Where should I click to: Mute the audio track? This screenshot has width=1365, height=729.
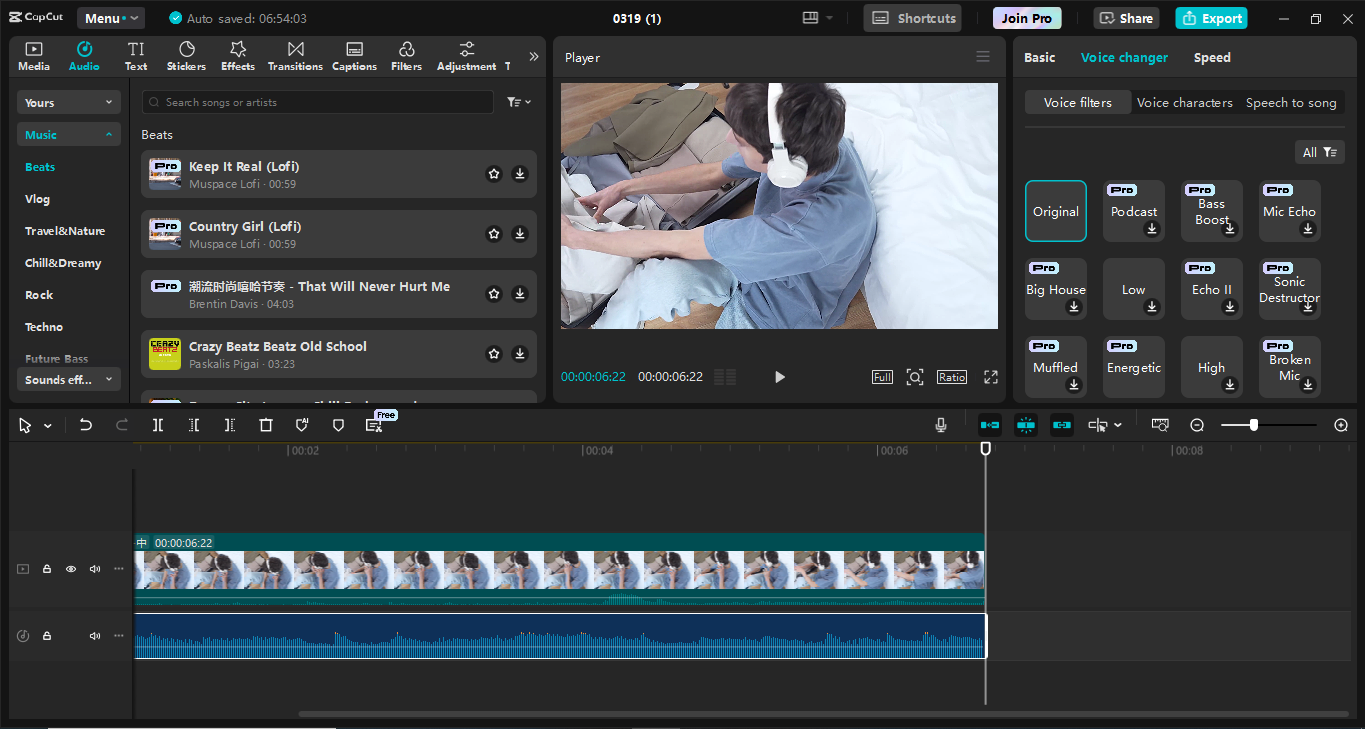[94, 635]
